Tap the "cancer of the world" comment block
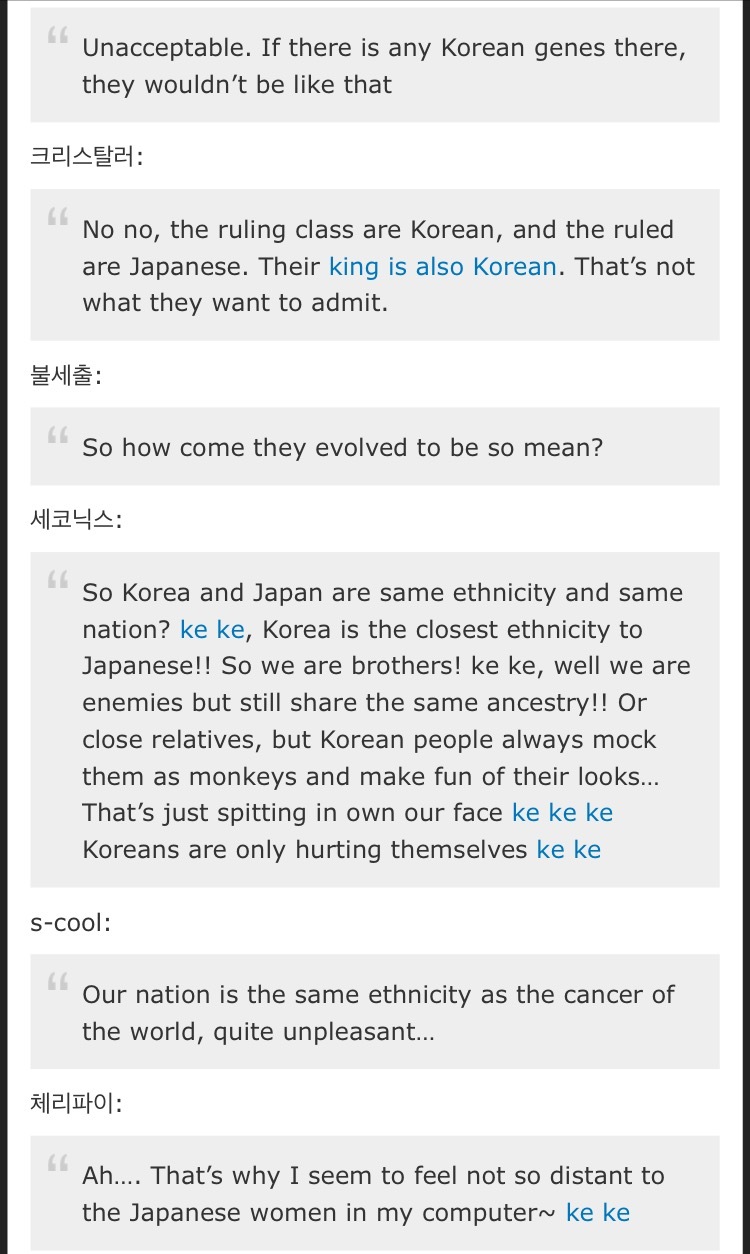 click(x=375, y=1011)
